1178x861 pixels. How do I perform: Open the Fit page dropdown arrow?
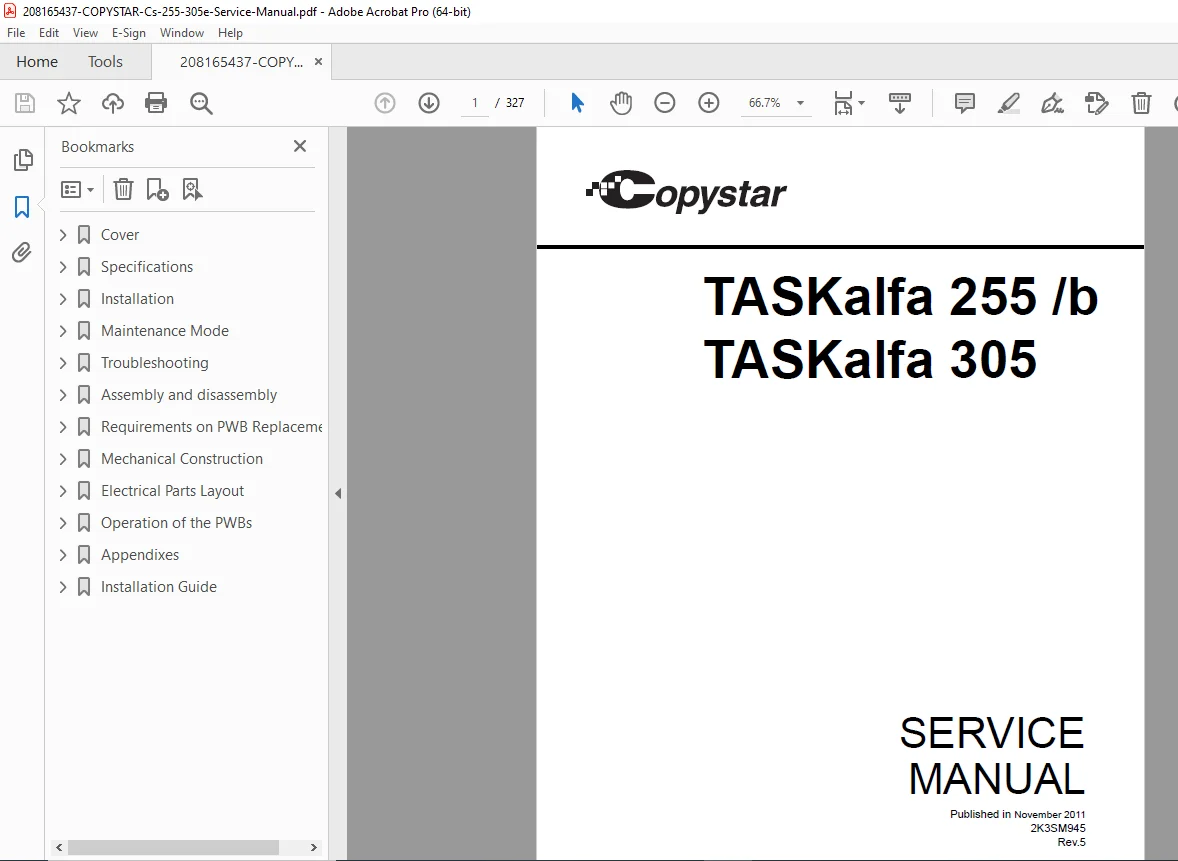[x=861, y=103]
